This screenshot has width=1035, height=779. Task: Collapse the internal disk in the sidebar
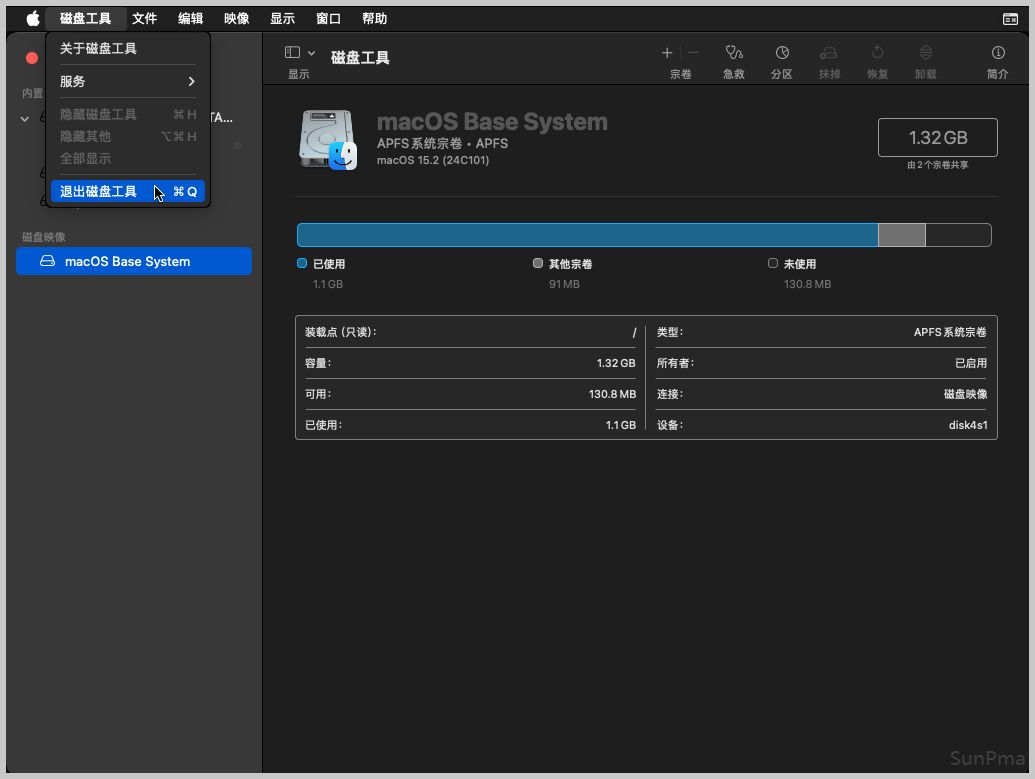(x=25, y=118)
